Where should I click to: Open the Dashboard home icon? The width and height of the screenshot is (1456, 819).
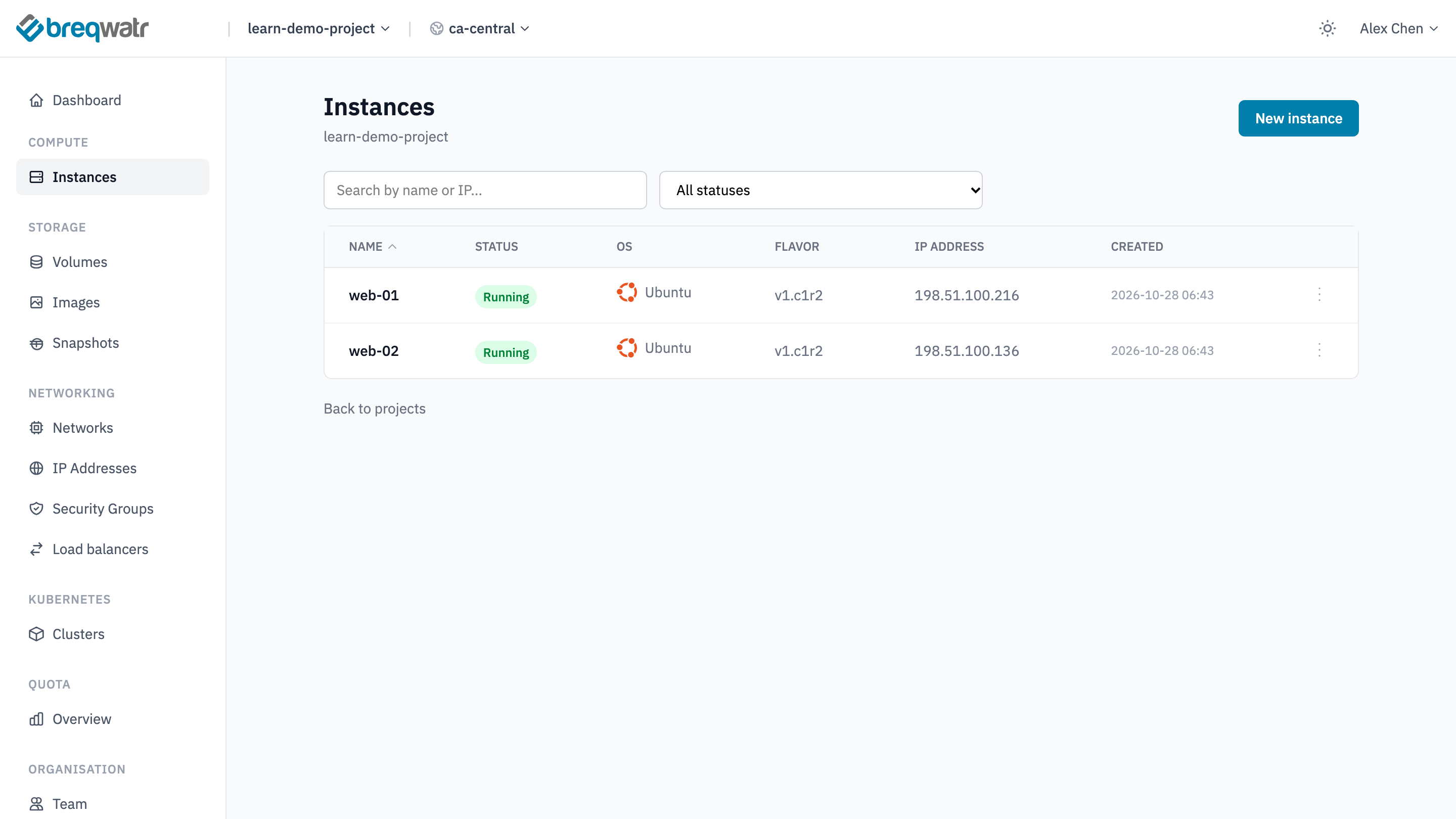(36, 100)
